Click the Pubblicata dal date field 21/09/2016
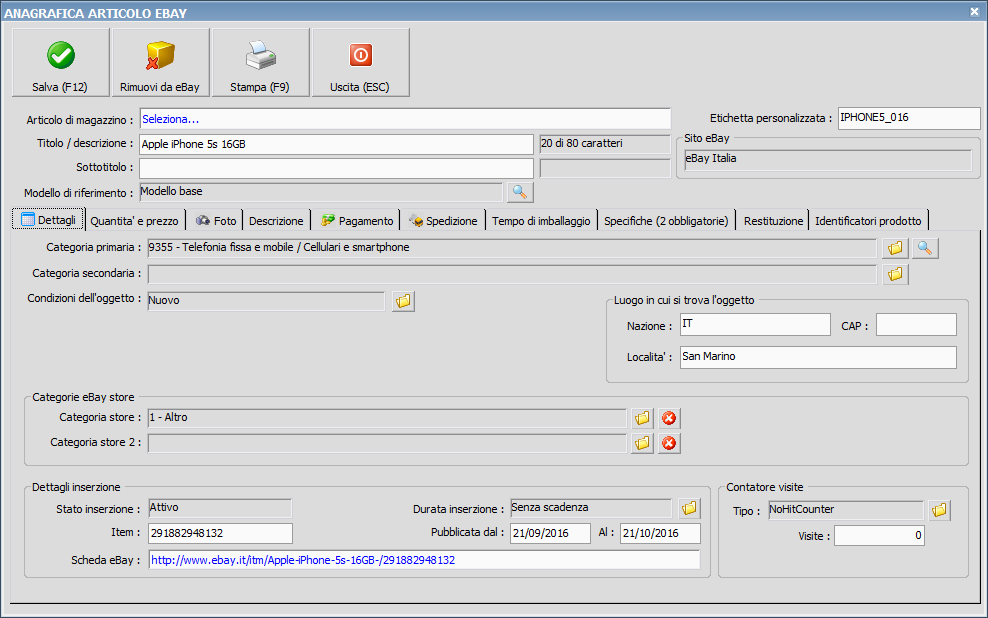988x618 pixels. tap(550, 533)
